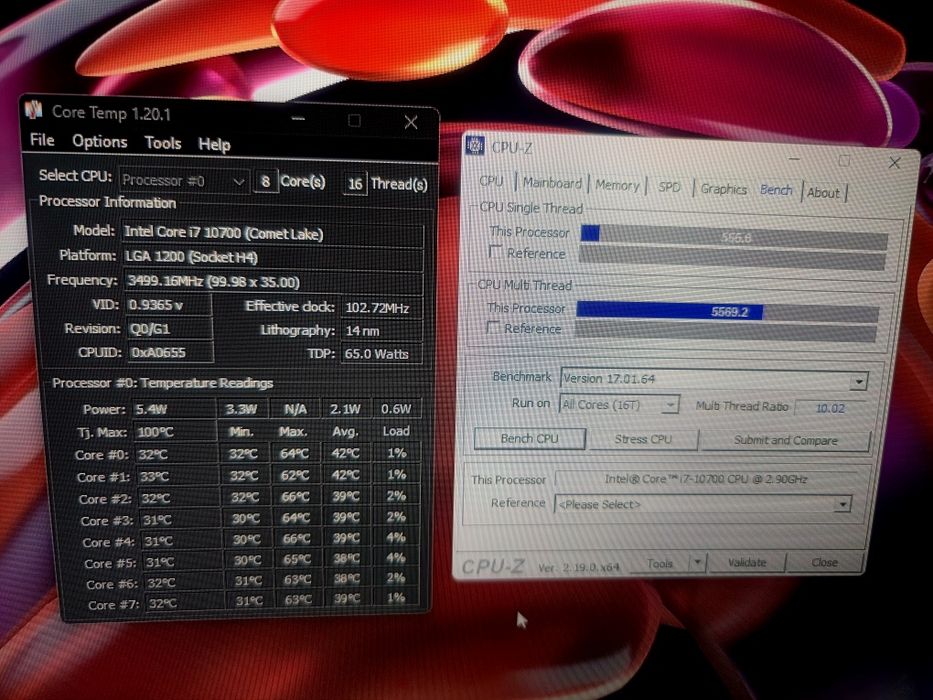This screenshot has height=700, width=933.
Task: Select the Bench tab in CPU-Z
Action: [776, 190]
